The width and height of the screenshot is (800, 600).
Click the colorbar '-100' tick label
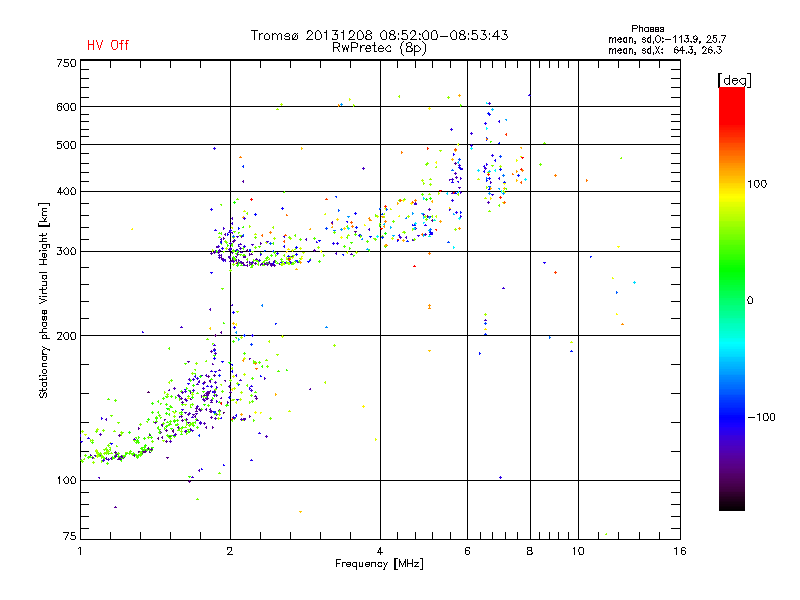coord(761,417)
